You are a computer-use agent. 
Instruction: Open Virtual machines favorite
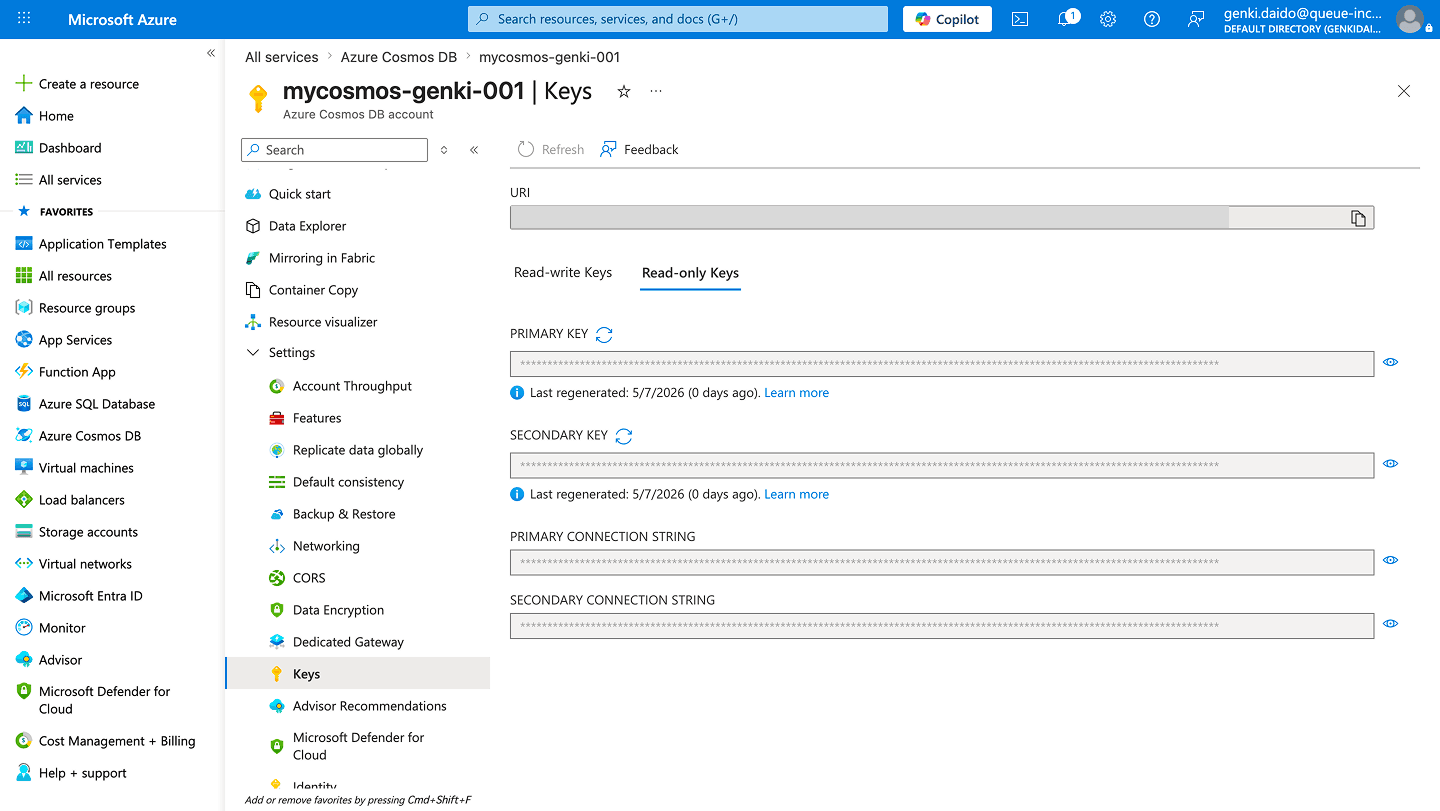click(x=74, y=468)
